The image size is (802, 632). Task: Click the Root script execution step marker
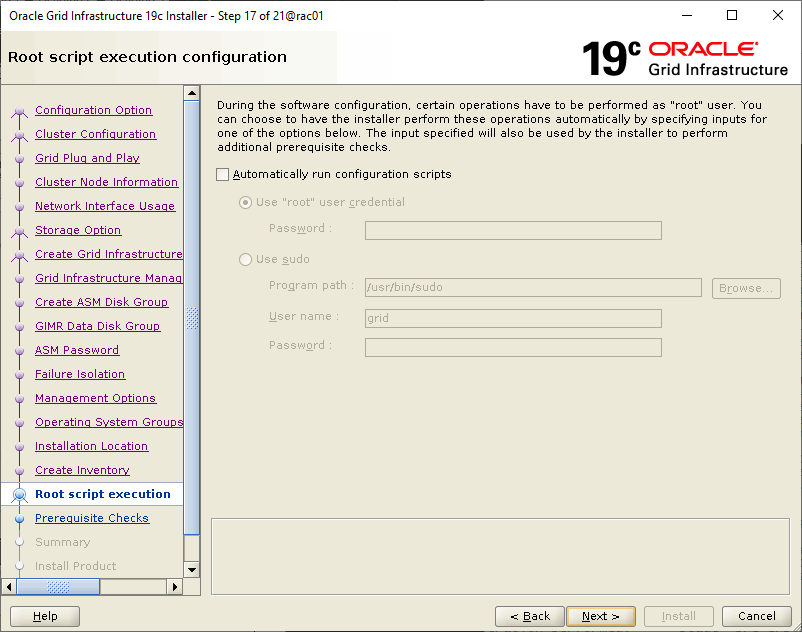coord(19,494)
